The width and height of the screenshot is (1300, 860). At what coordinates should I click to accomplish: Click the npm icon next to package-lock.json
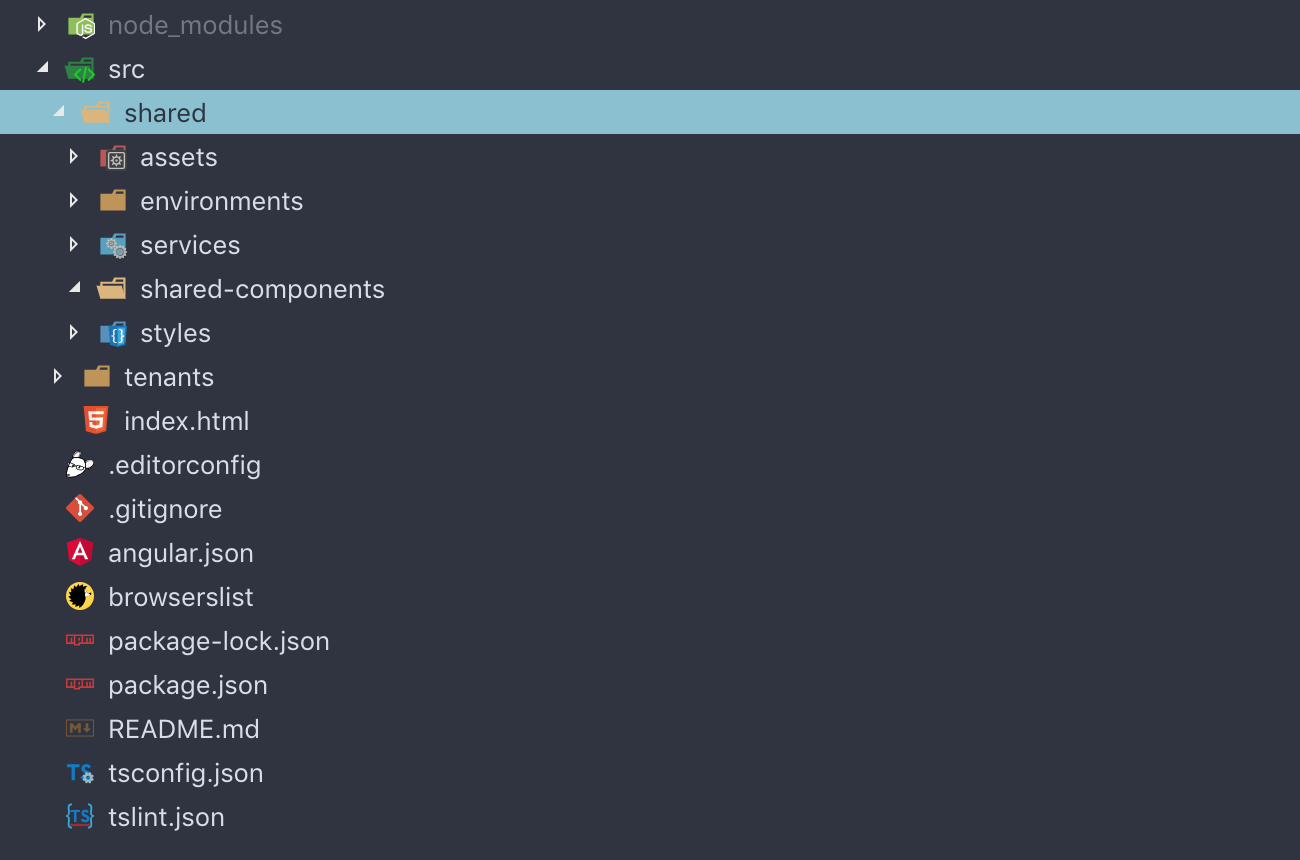point(80,640)
